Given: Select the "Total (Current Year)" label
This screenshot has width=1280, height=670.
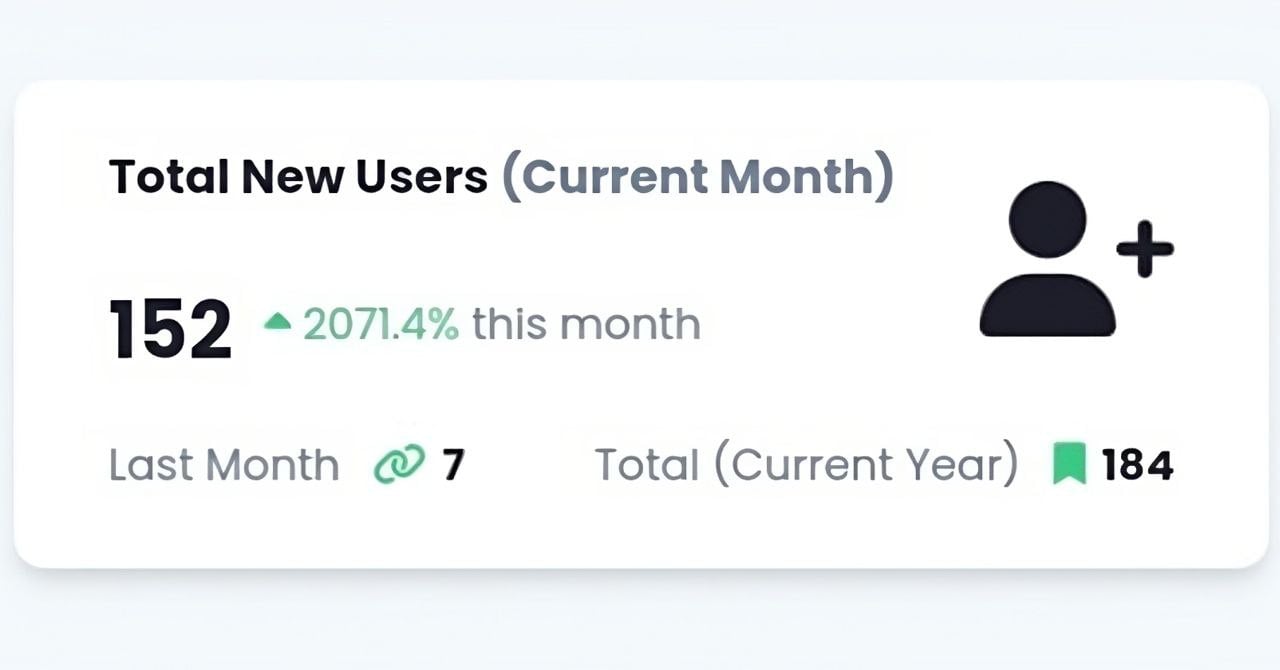Looking at the screenshot, I should click(x=807, y=466).
